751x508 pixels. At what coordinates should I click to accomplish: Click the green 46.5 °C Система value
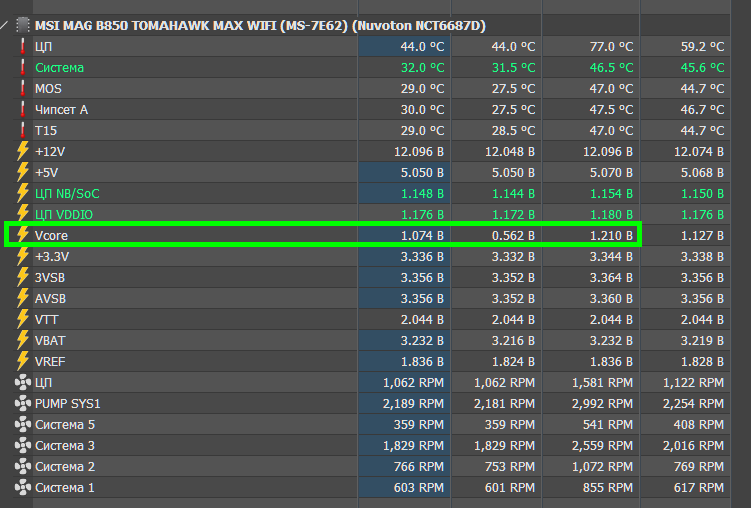tap(611, 68)
